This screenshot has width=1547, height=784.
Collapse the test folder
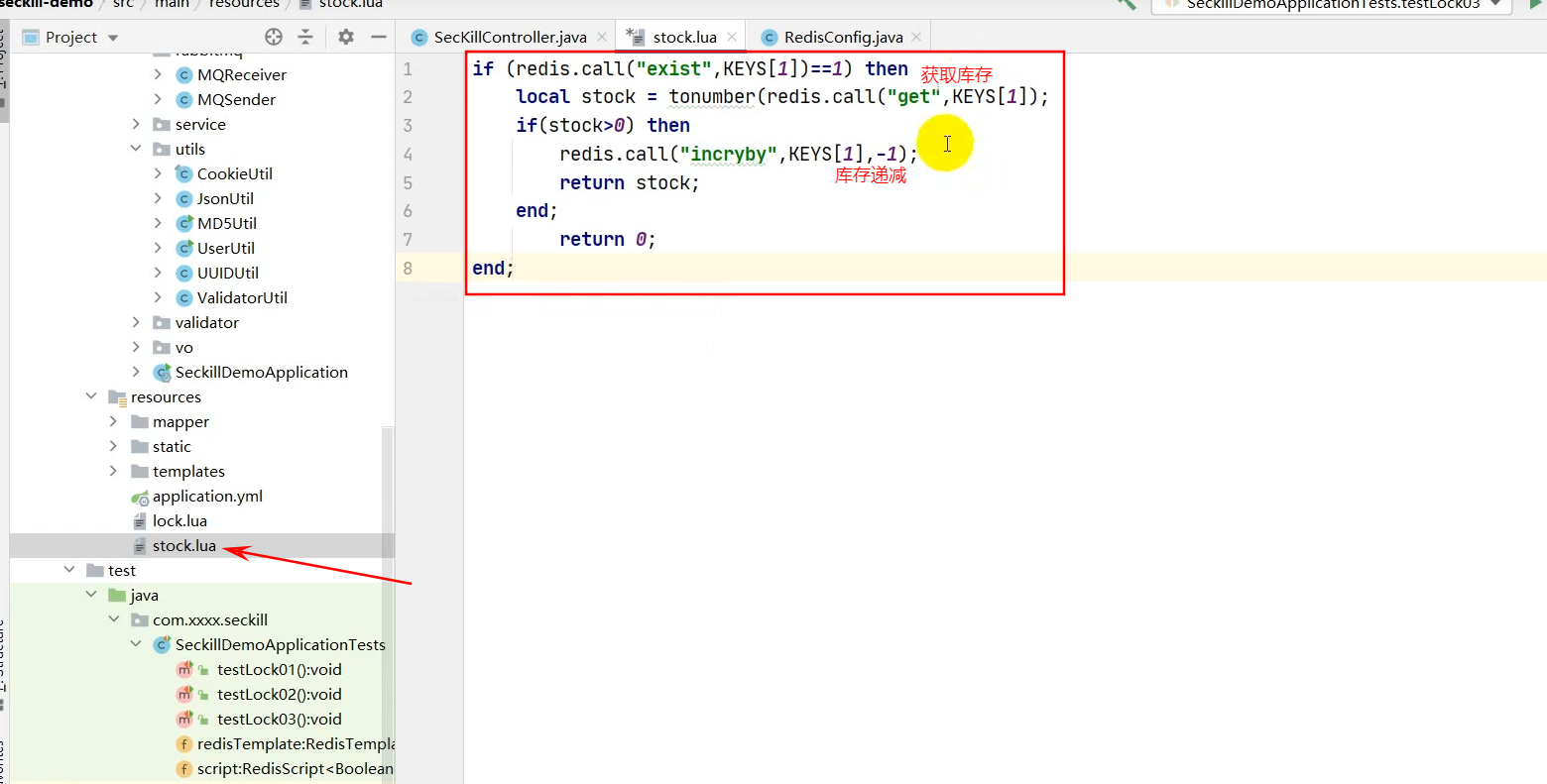click(x=69, y=570)
